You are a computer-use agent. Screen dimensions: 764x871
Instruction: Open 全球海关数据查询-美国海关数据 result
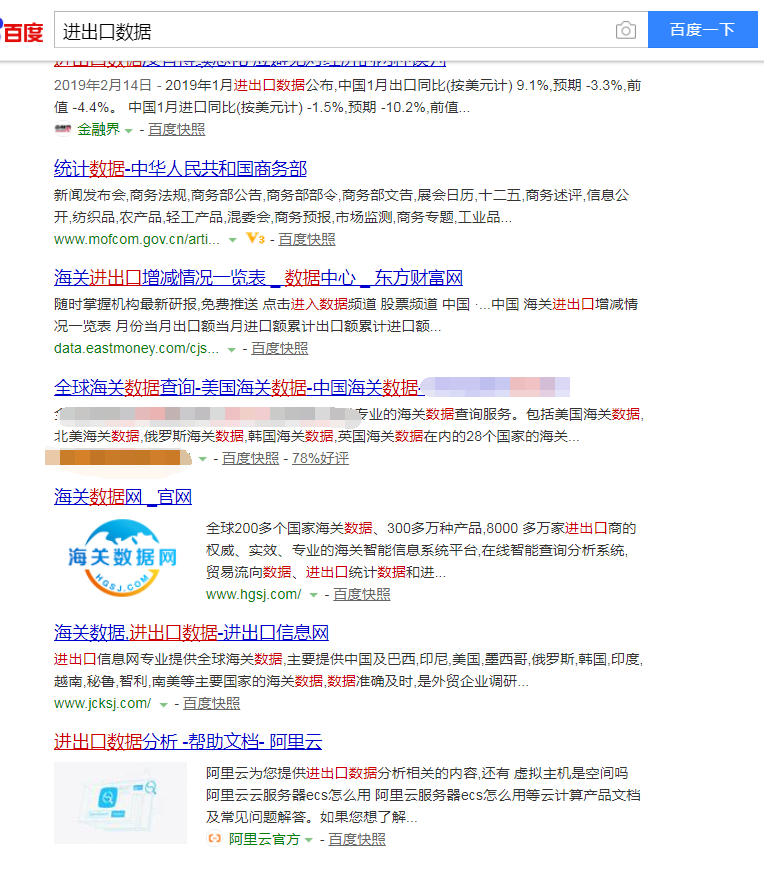coord(239,387)
